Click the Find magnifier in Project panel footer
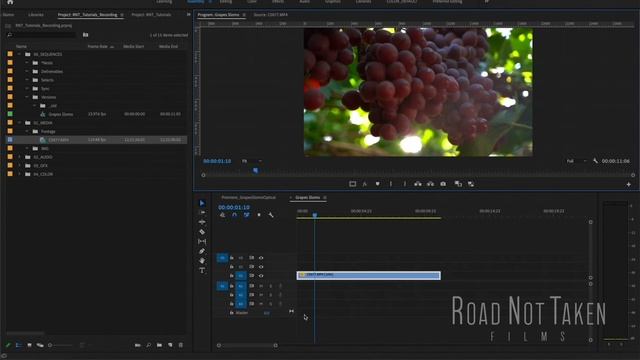This screenshot has height=360, width=640. [149, 345]
